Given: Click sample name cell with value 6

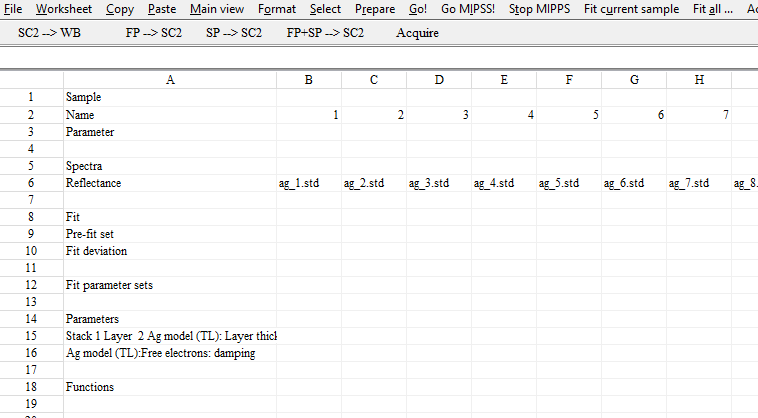Looking at the screenshot, I should [634, 115].
